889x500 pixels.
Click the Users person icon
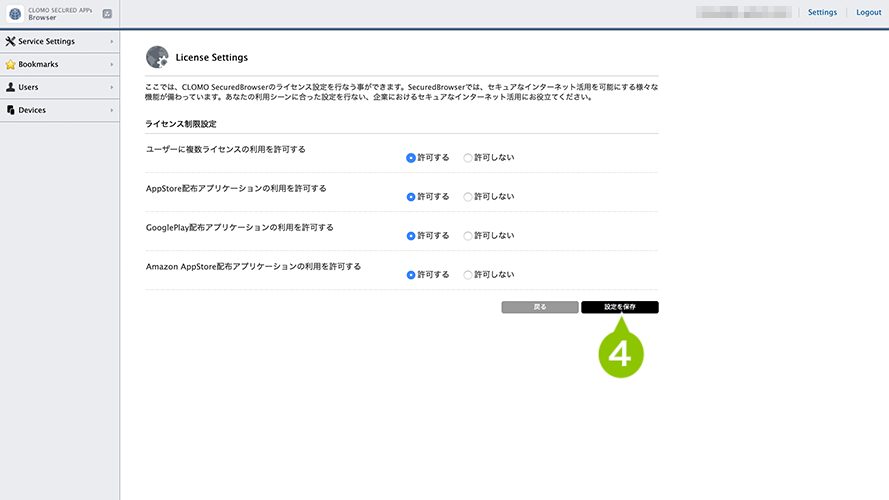click(10, 87)
